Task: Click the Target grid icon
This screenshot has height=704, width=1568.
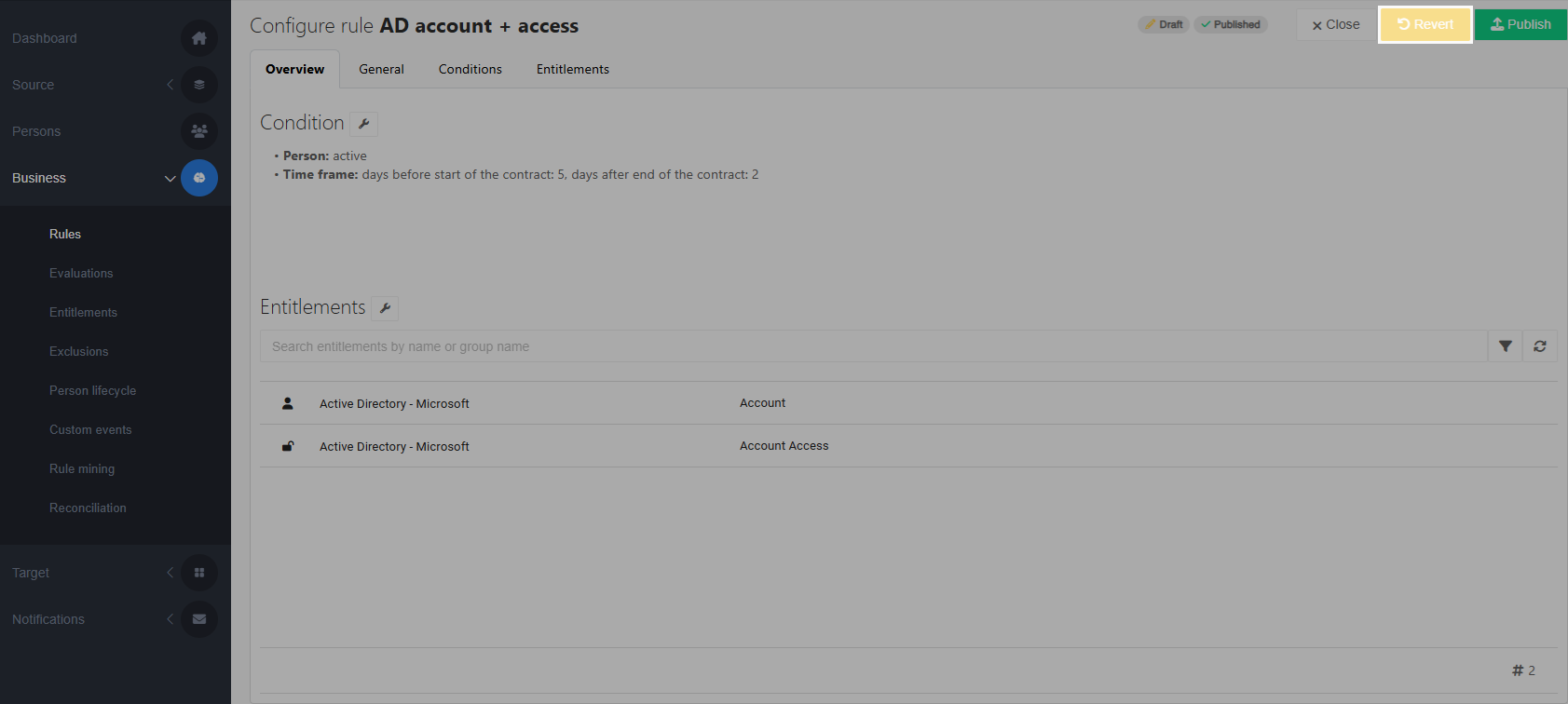Action: tap(199, 573)
